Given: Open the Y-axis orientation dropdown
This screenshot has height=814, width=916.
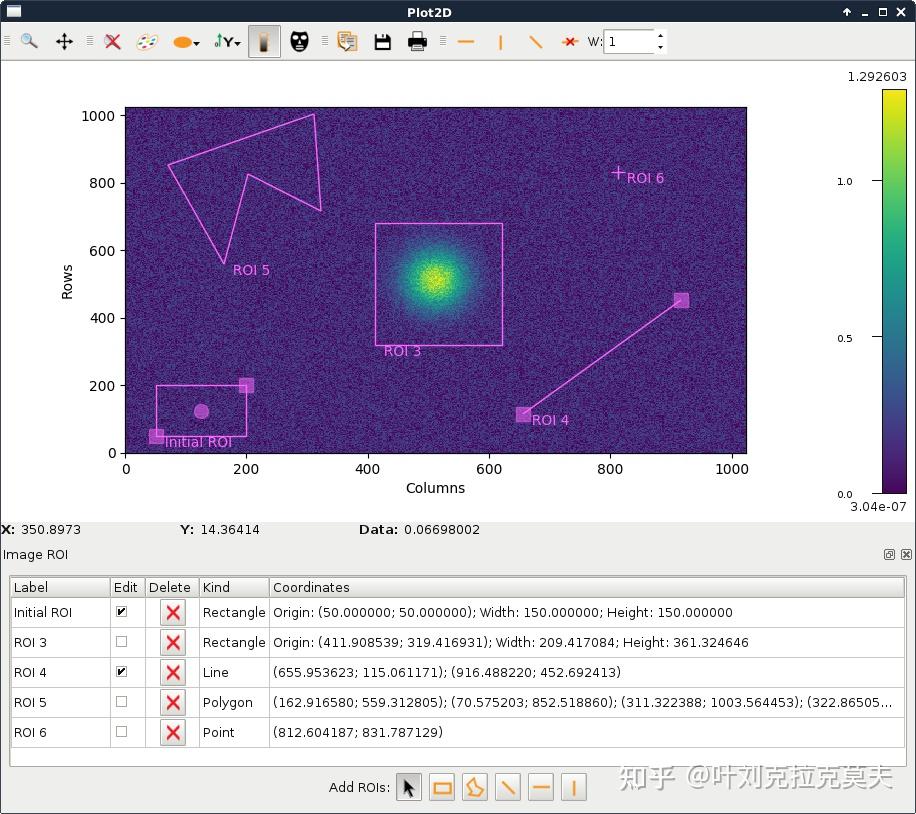Looking at the screenshot, I should tap(236, 42).
